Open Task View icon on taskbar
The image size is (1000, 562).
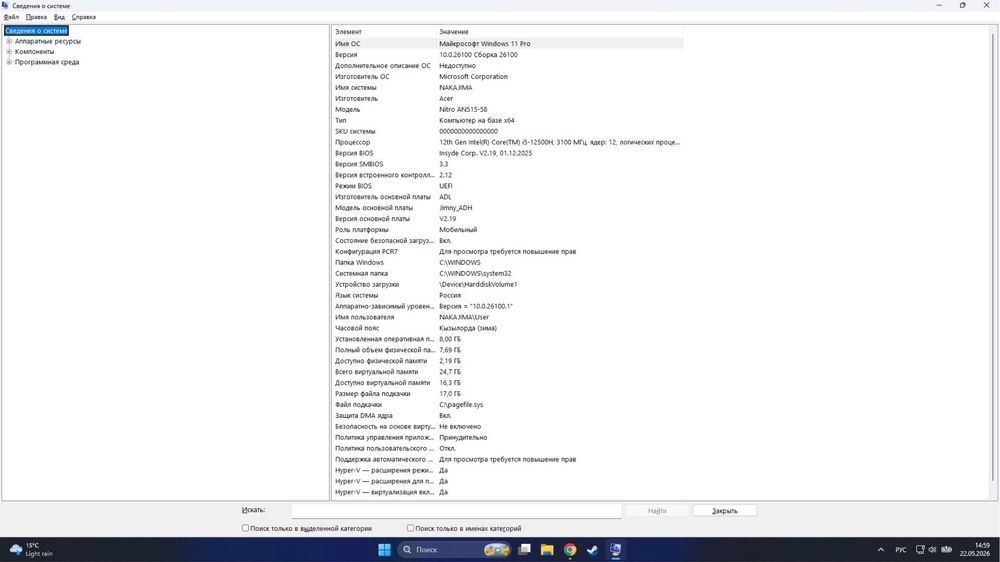pyautogui.click(x=524, y=550)
